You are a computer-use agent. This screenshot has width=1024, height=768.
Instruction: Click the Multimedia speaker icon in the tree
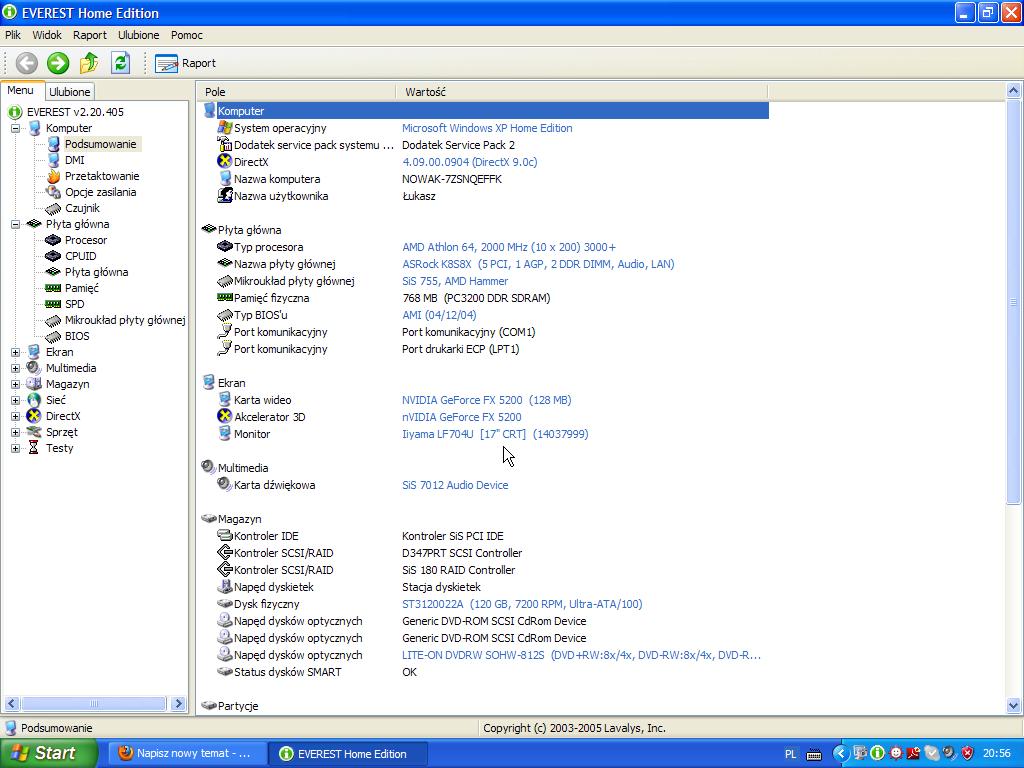pyautogui.click(x=34, y=368)
